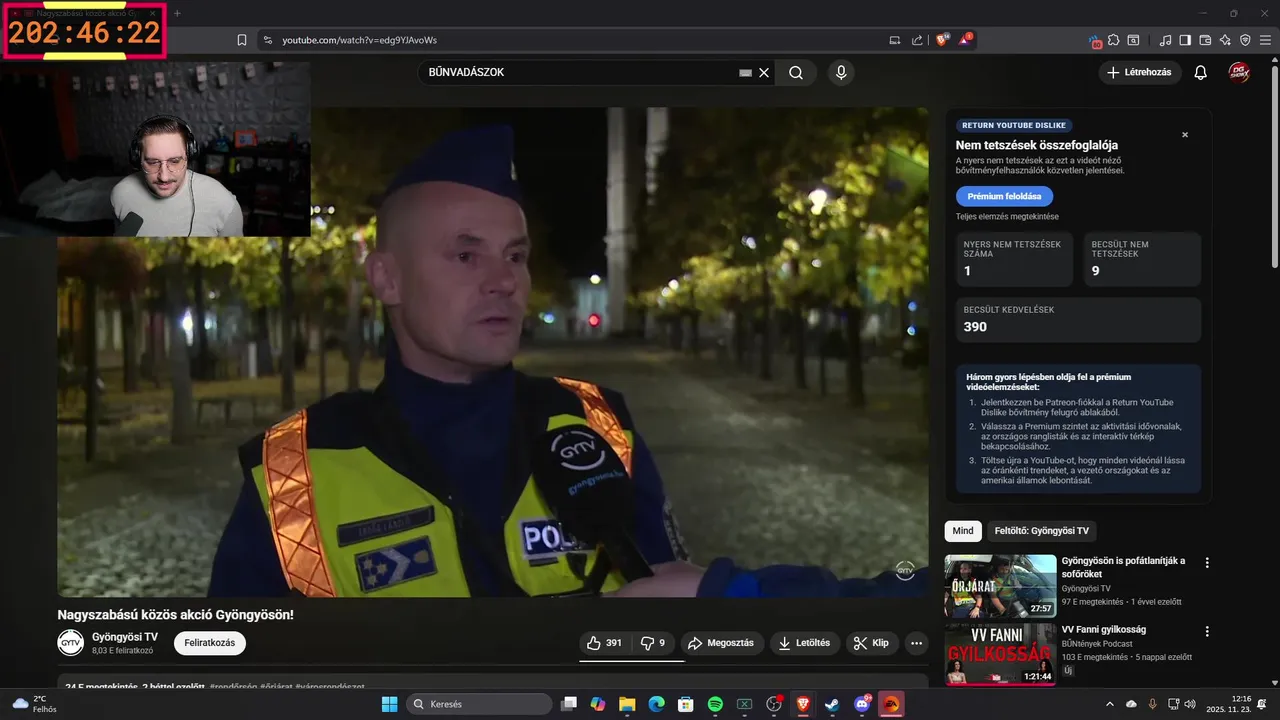Click the Letöltés download button
The width and height of the screenshot is (1280, 720).
pyautogui.click(x=804, y=643)
